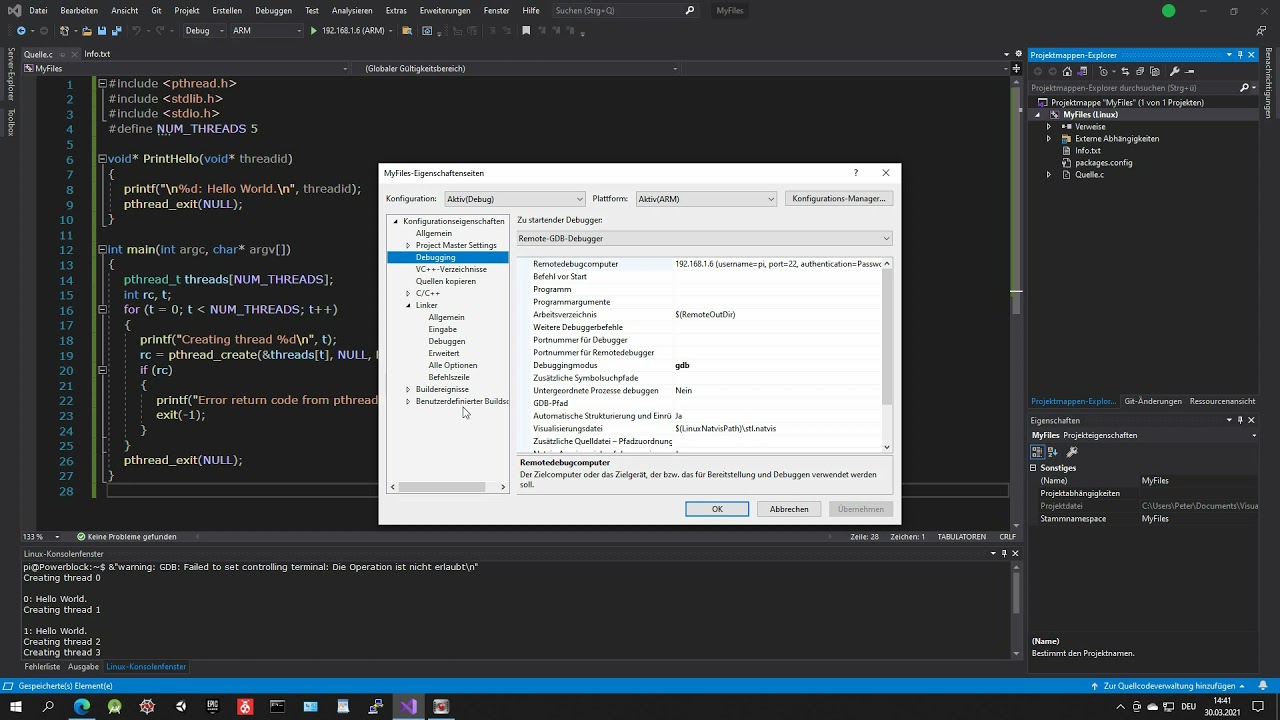The width and height of the screenshot is (1280, 720).
Task: Click the search magnifier in Projektmappen-Explorer
Action: coord(1245,88)
